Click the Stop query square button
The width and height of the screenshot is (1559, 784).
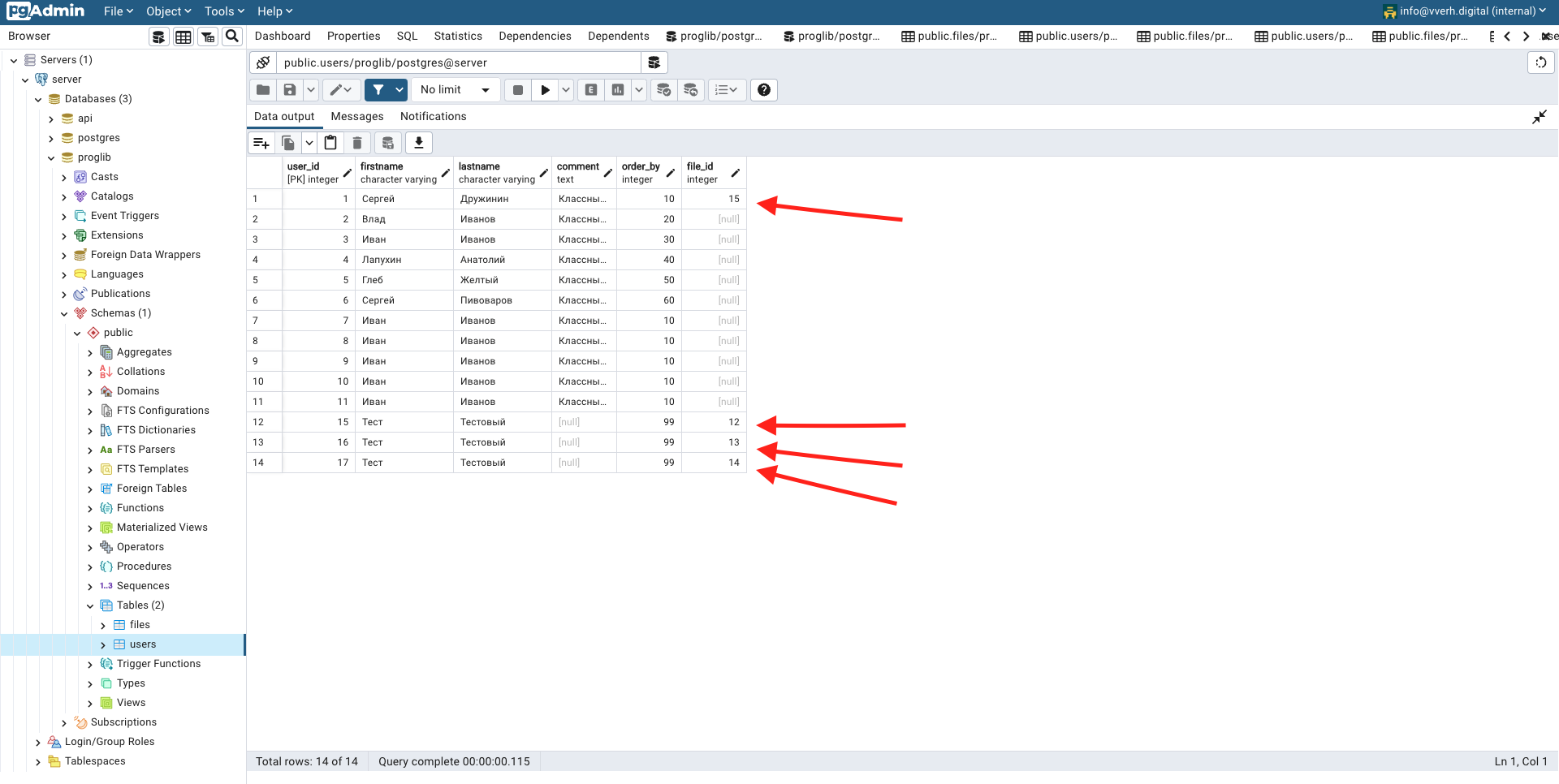click(x=518, y=90)
